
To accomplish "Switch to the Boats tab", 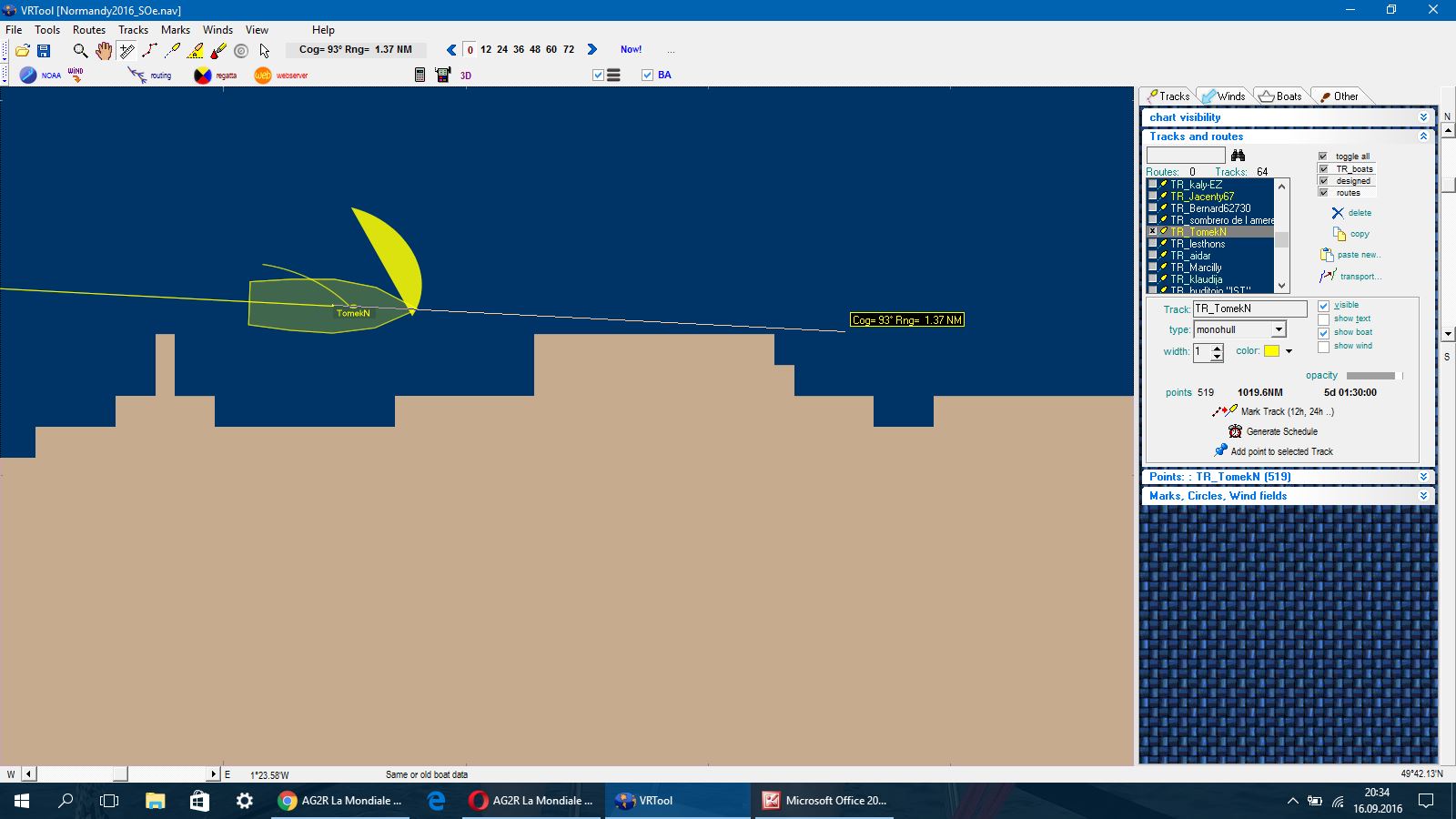I will 1279,96.
